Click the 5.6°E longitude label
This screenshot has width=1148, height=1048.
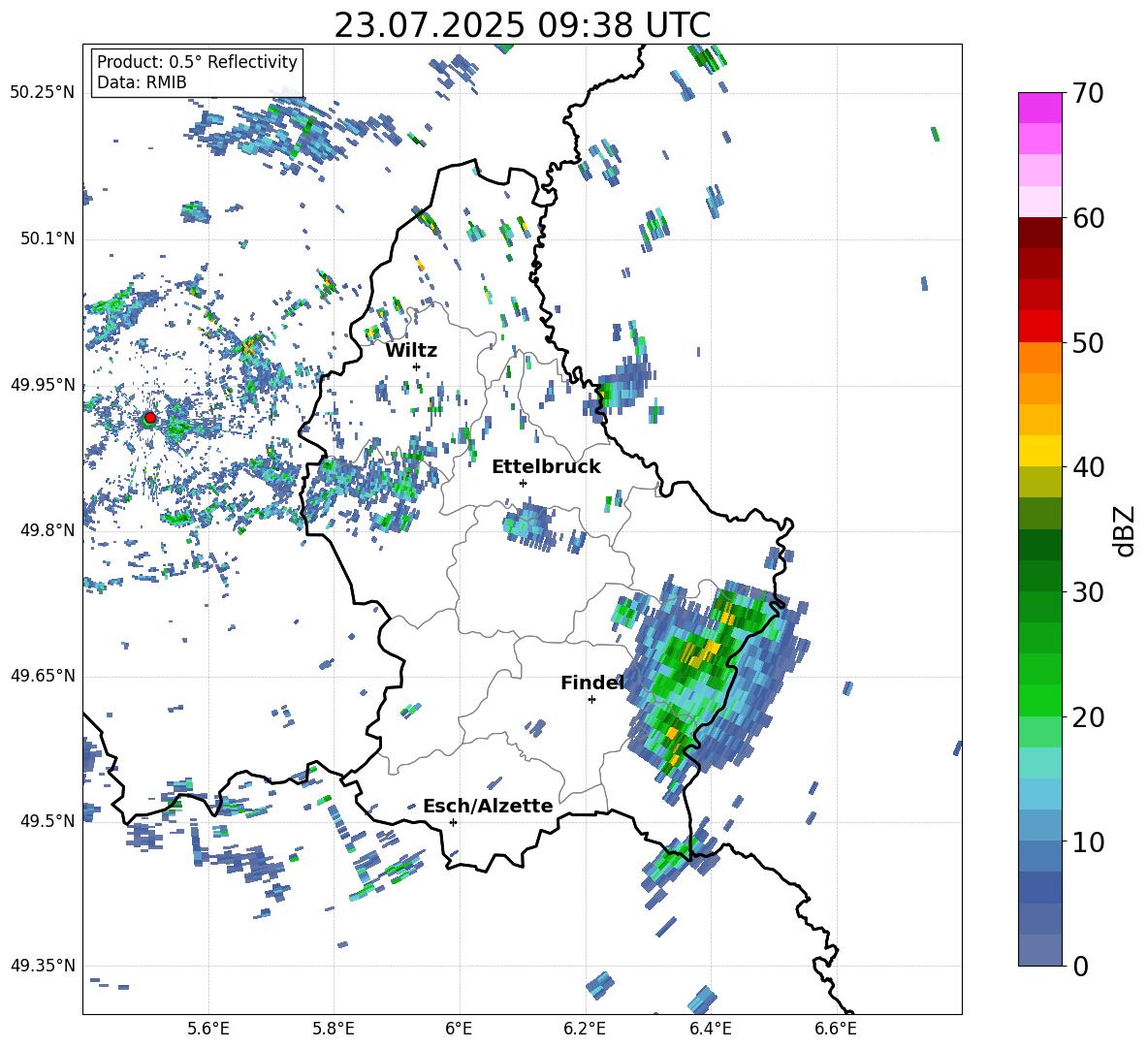pos(207,1029)
